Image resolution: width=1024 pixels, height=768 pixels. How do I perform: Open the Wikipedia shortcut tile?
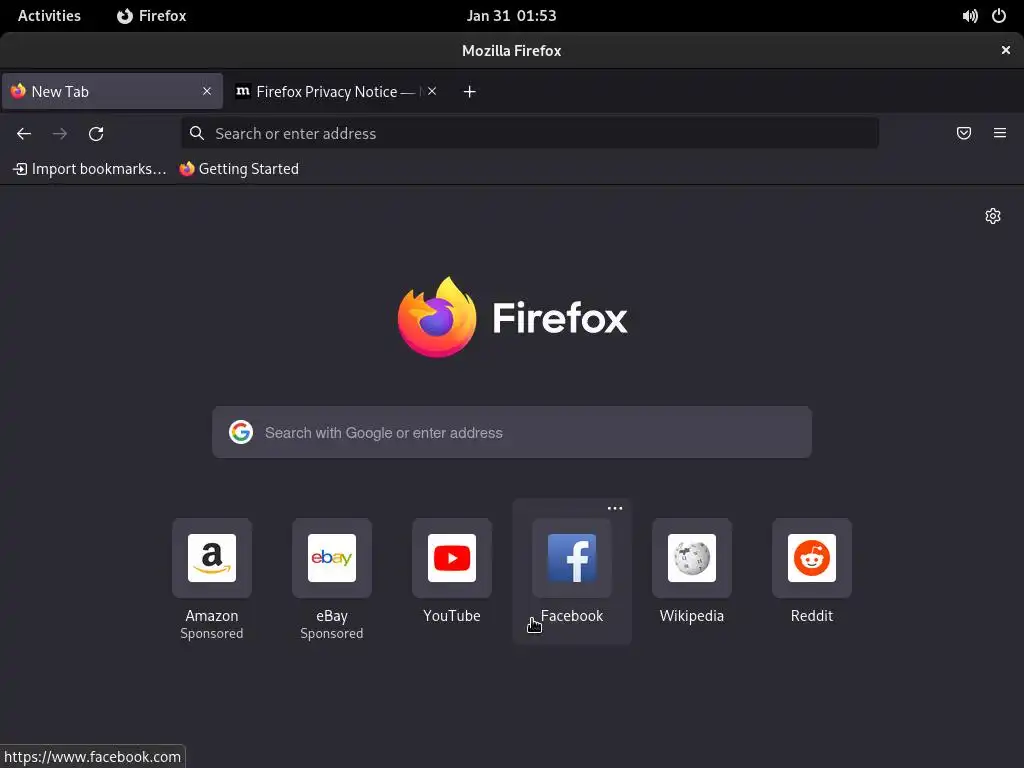[692, 558]
